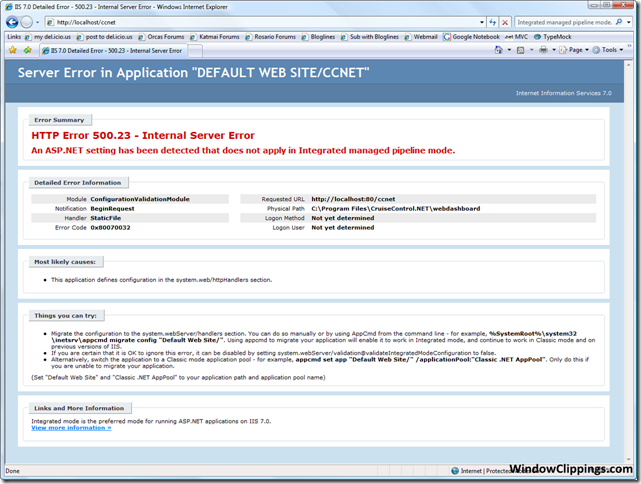Viewport: 641px width, 484px height.
Task: Click the empty New Tab button
Action: click(x=195, y=51)
